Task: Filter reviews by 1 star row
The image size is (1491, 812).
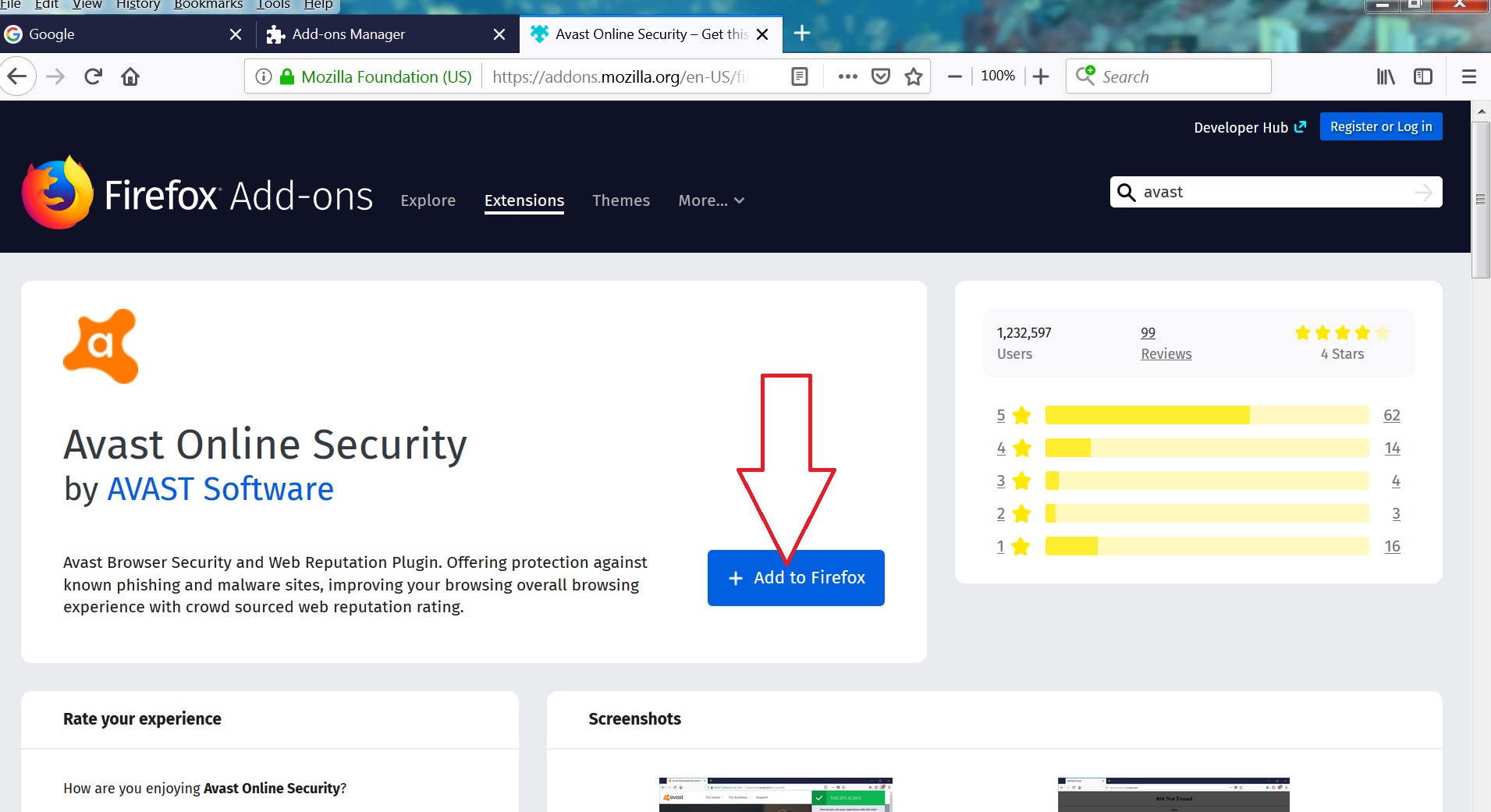Action: (x=1198, y=546)
